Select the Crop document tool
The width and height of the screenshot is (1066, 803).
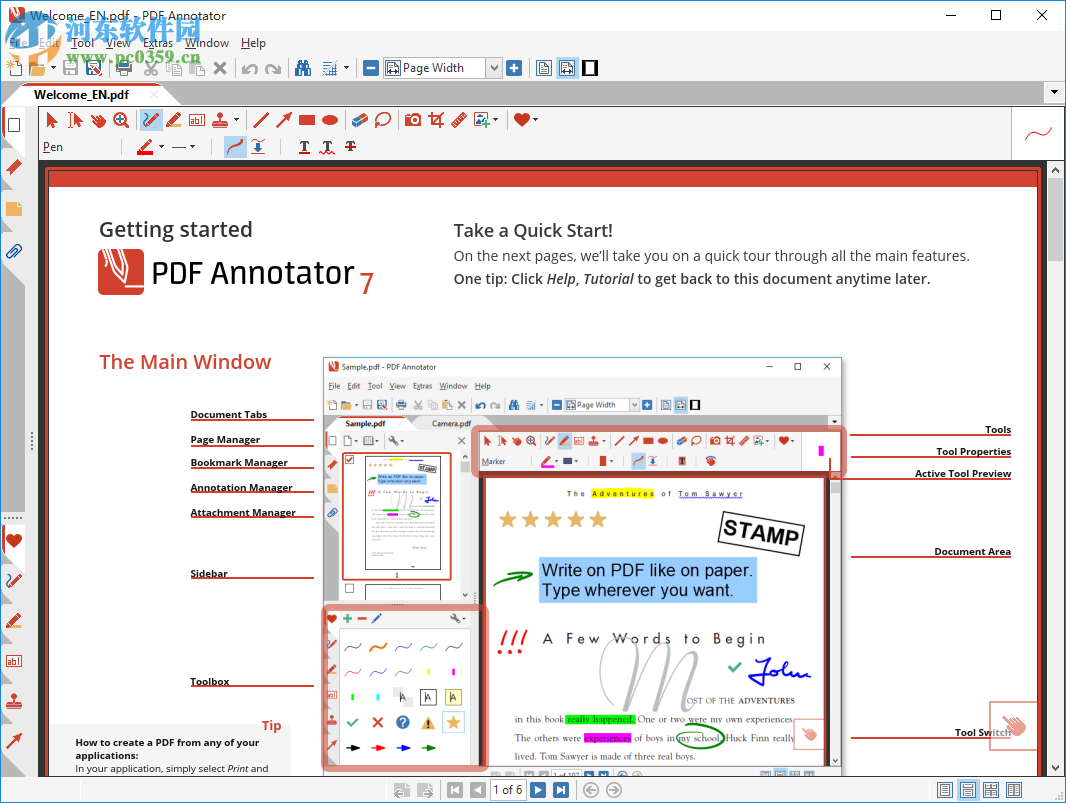pos(436,120)
